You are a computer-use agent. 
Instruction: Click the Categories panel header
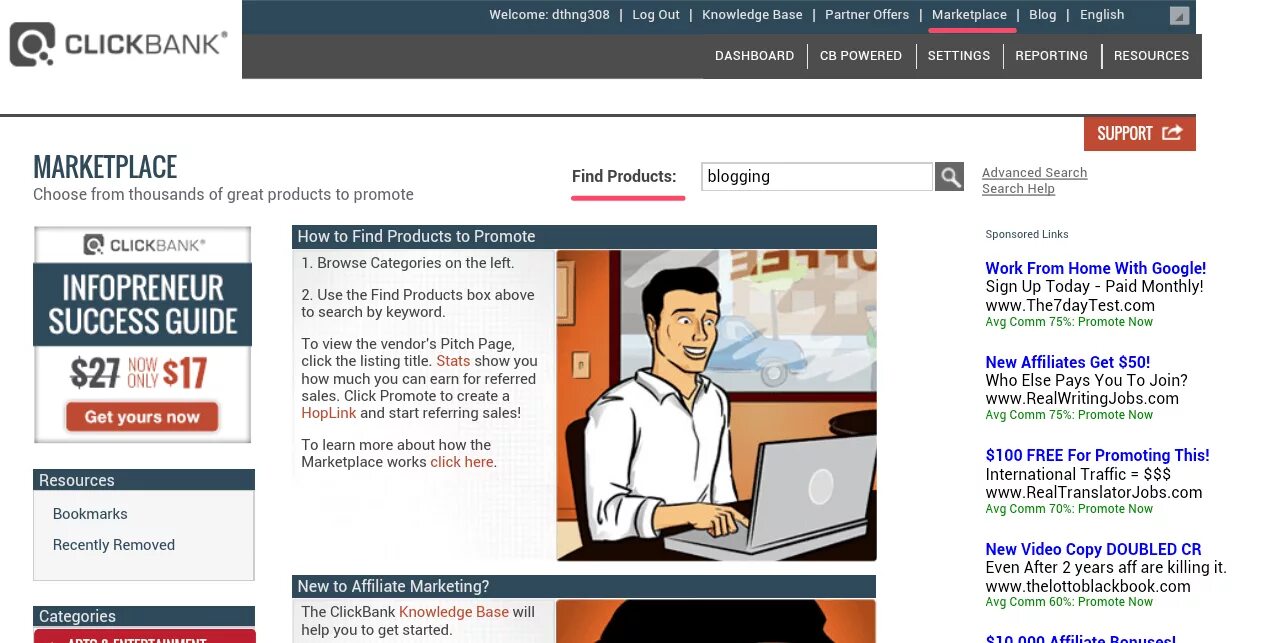pos(144,616)
